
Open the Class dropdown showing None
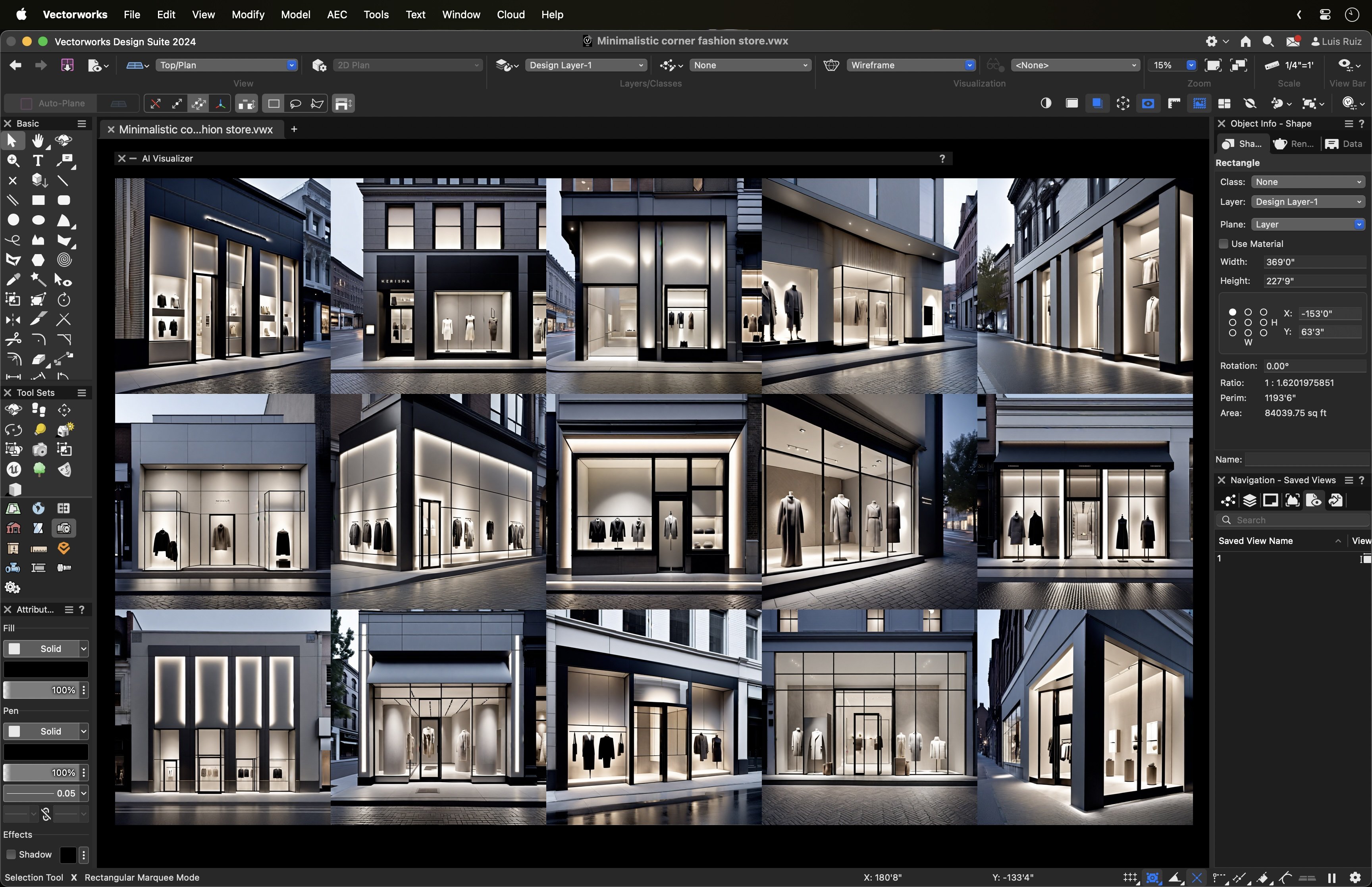pos(1308,181)
